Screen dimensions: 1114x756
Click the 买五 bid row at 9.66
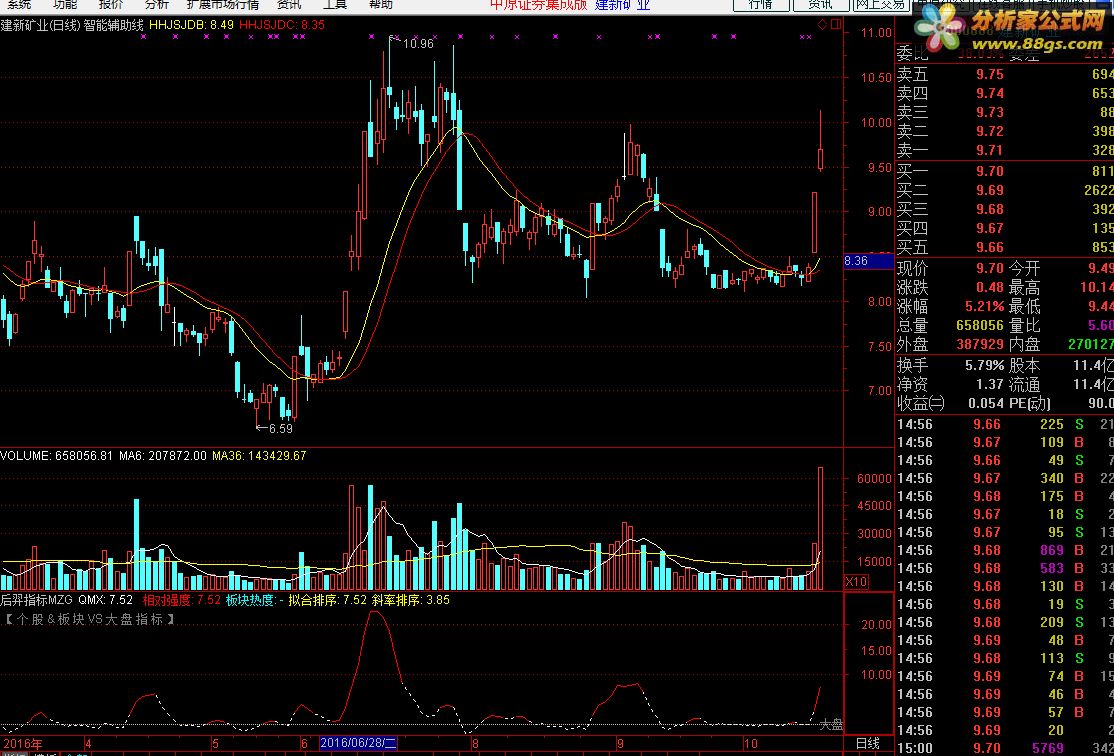point(1005,248)
